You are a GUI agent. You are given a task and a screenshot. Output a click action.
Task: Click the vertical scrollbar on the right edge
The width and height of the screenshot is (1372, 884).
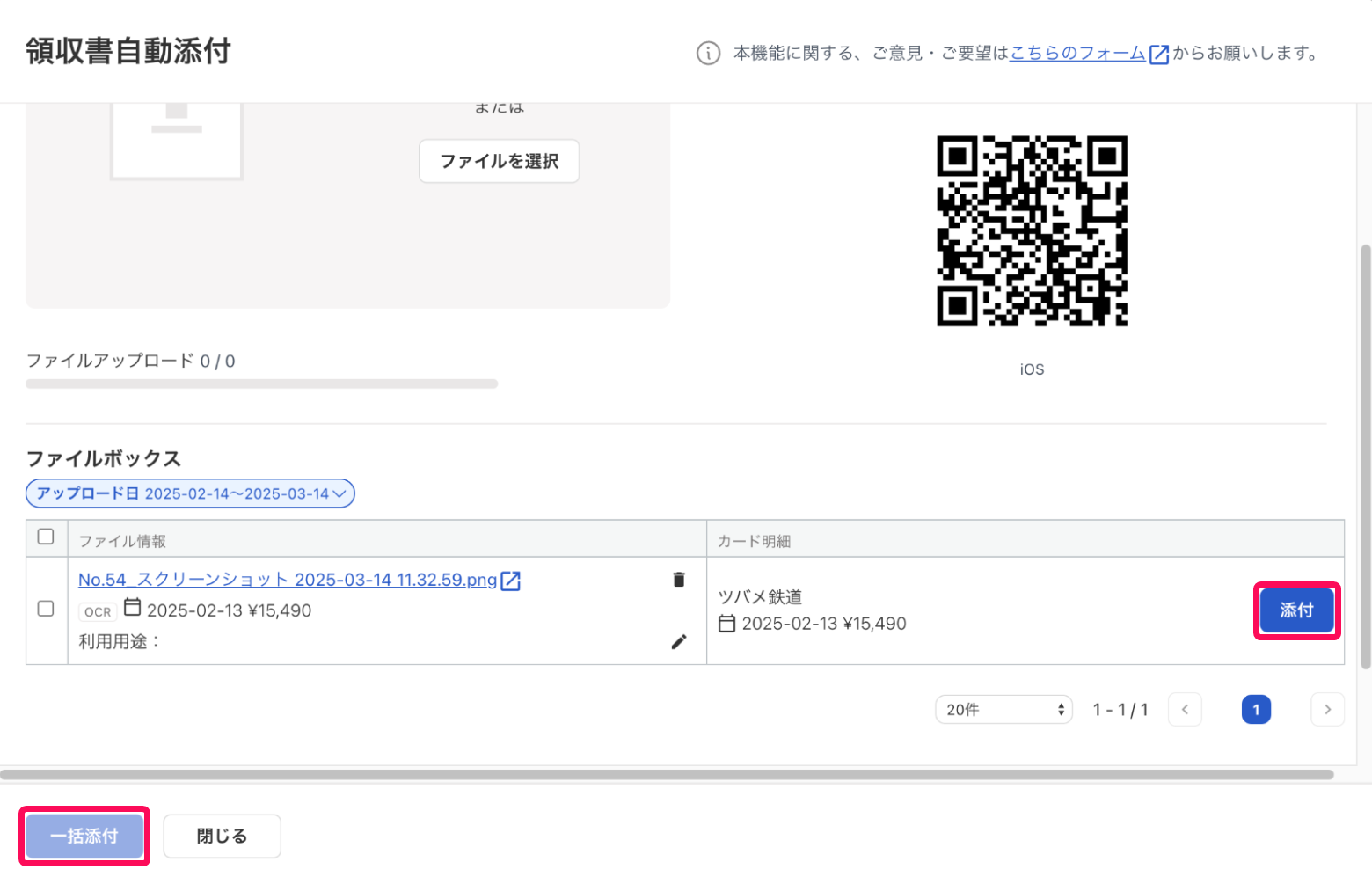click(1365, 457)
